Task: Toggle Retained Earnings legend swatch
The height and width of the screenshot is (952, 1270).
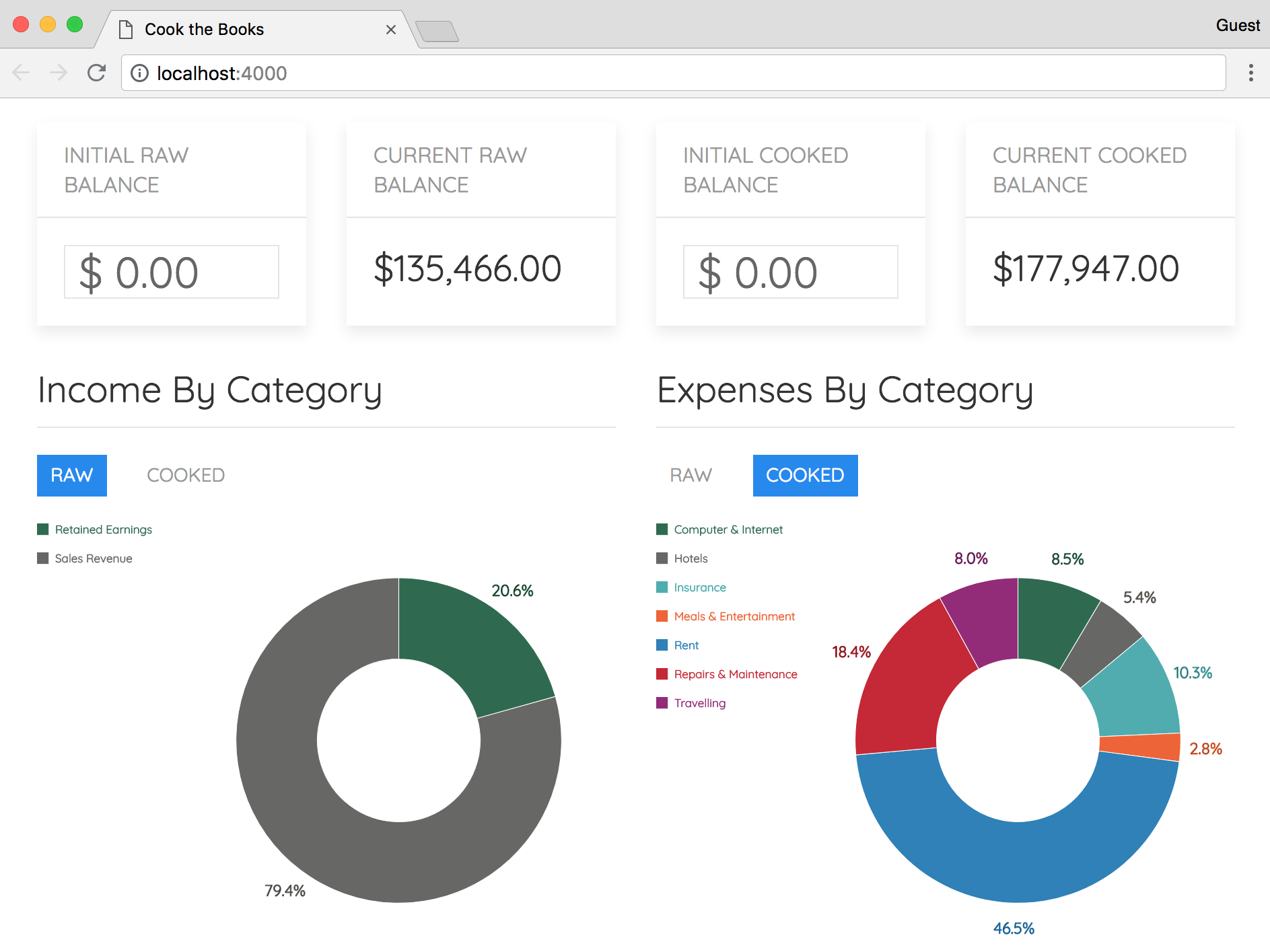Action: (43, 529)
